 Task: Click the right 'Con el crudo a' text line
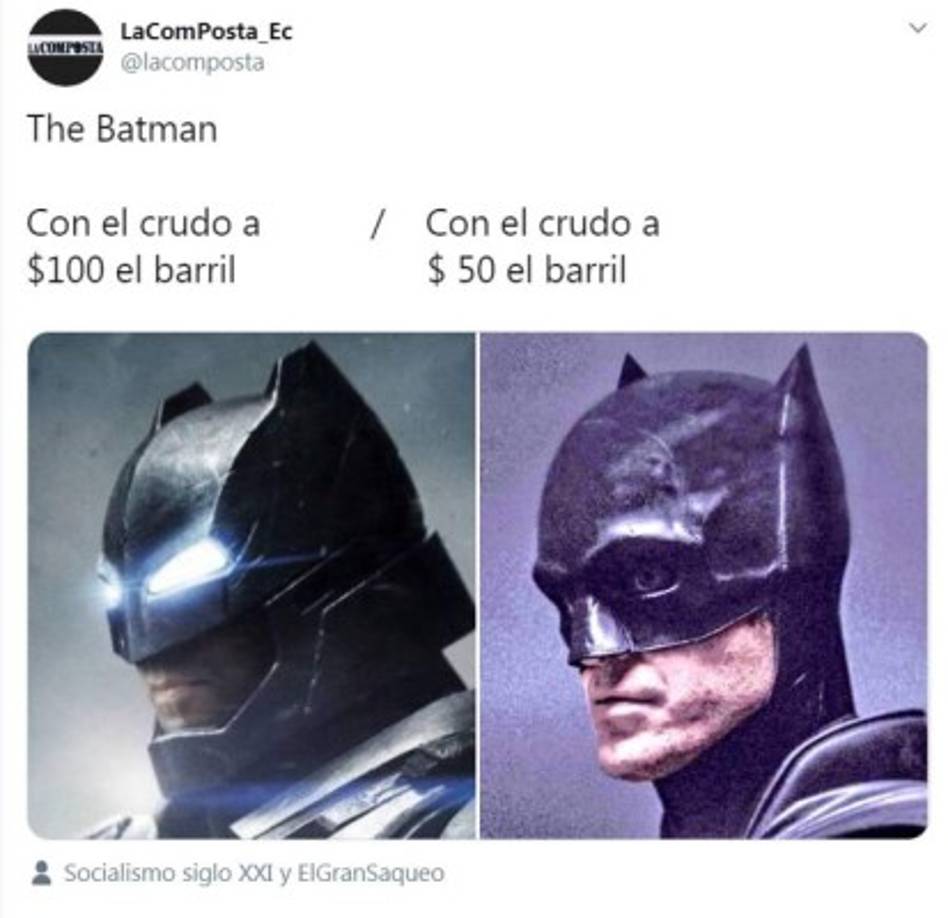542,223
